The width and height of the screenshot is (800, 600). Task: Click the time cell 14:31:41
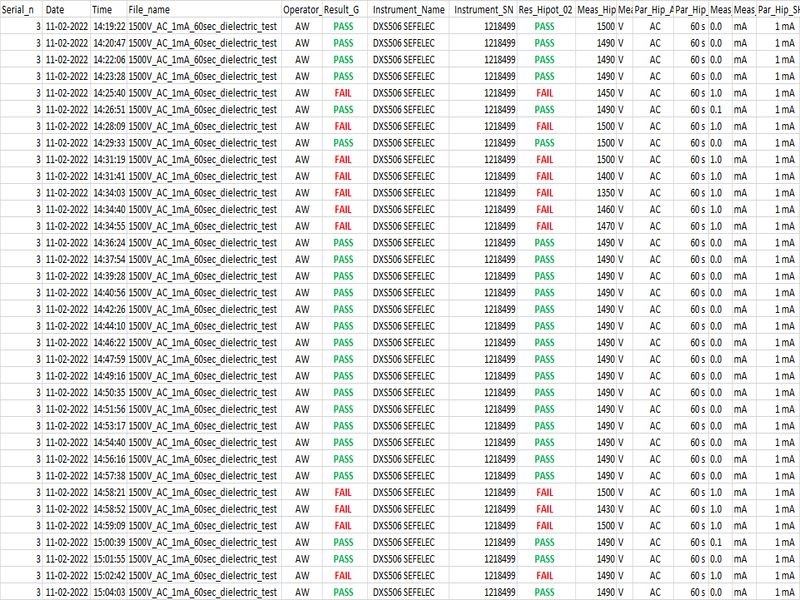pyautogui.click(x=109, y=177)
